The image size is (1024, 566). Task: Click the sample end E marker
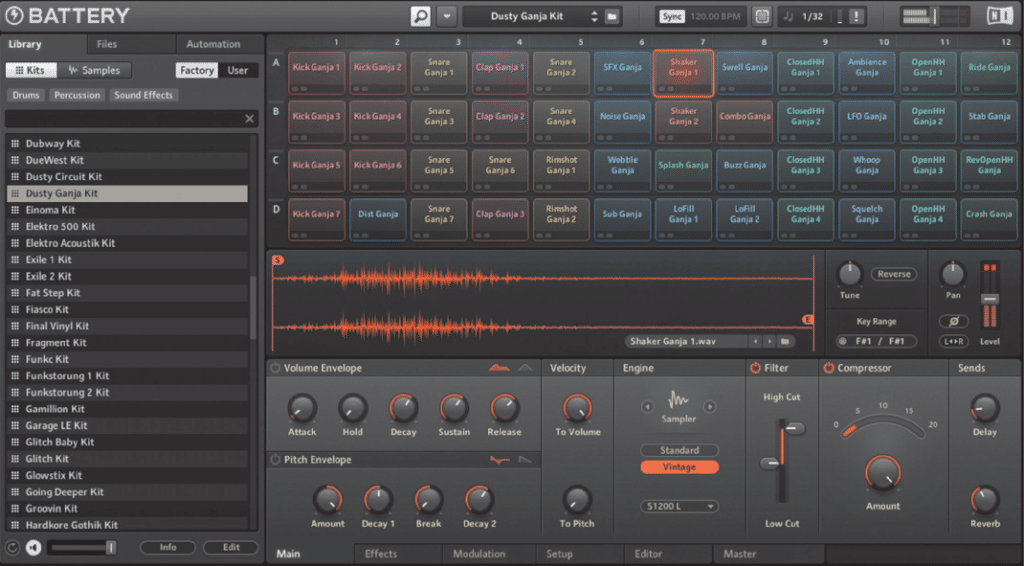pos(807,319)
